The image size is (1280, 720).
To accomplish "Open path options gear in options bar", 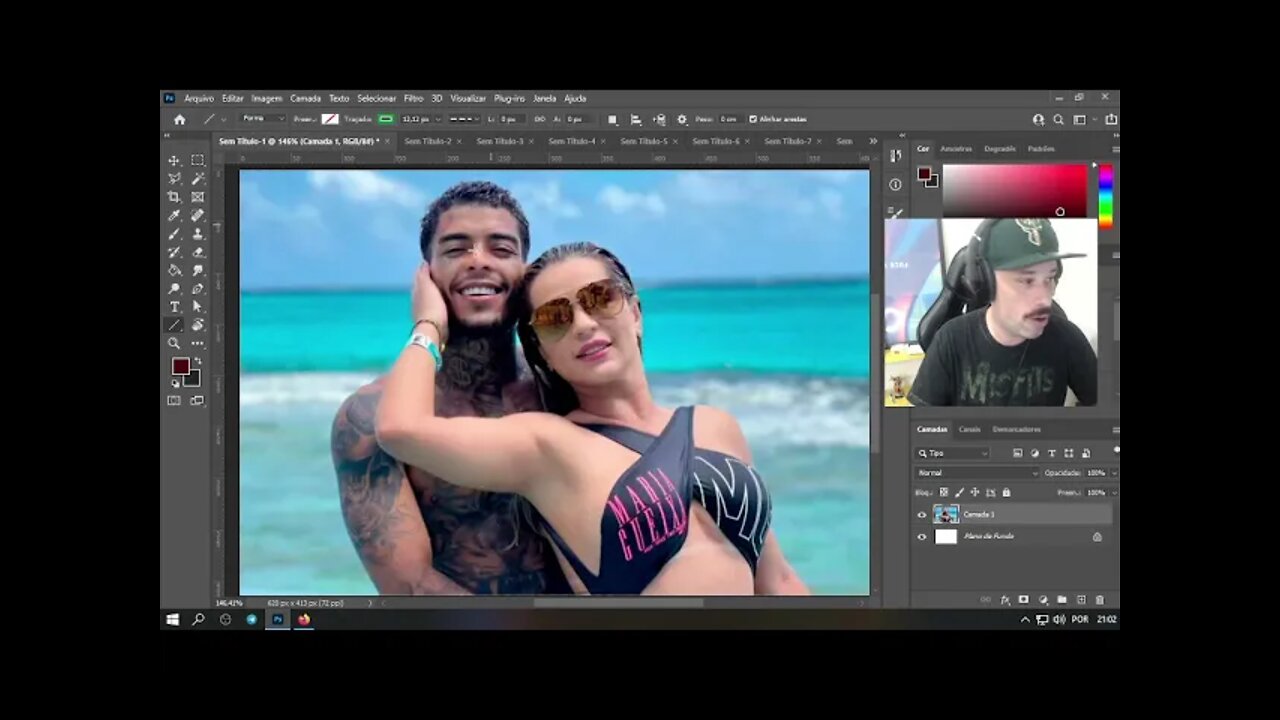I will coord(682,119).
